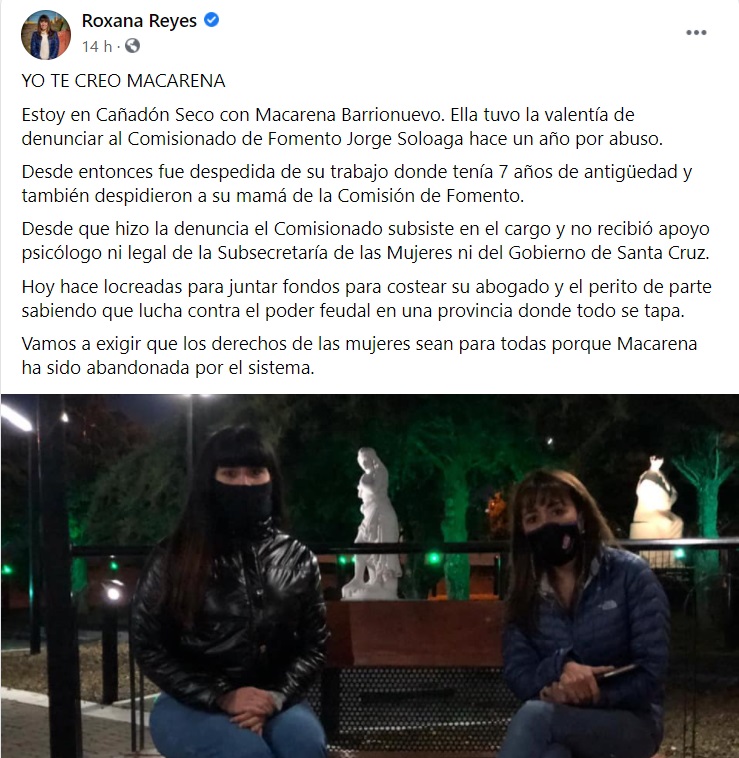Image resolution: width=739 pixels, height=758 pixels.
Task: Click the phone held by blue-jacket woman
Action: click(617, 671)
